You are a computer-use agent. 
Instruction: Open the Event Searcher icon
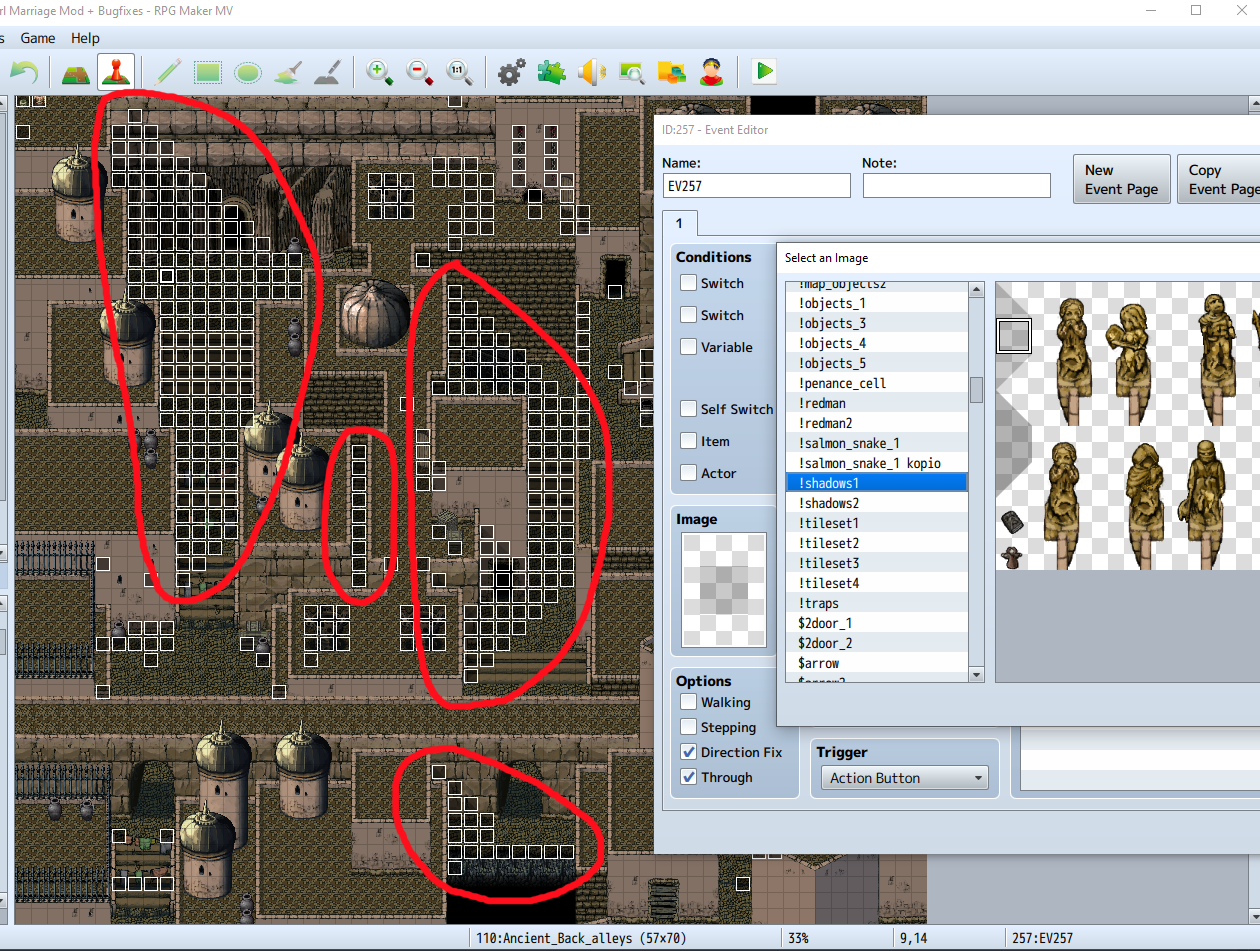[x=632, y=72]
